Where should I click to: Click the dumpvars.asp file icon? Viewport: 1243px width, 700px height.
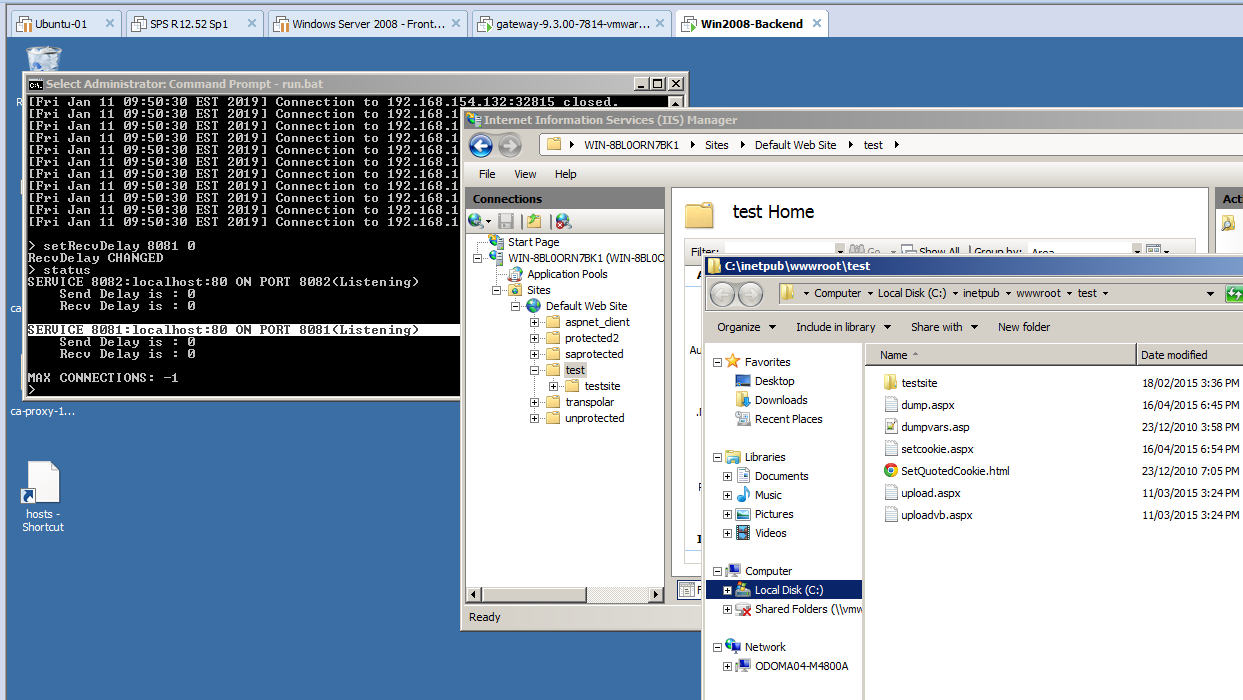click(892, 427)
